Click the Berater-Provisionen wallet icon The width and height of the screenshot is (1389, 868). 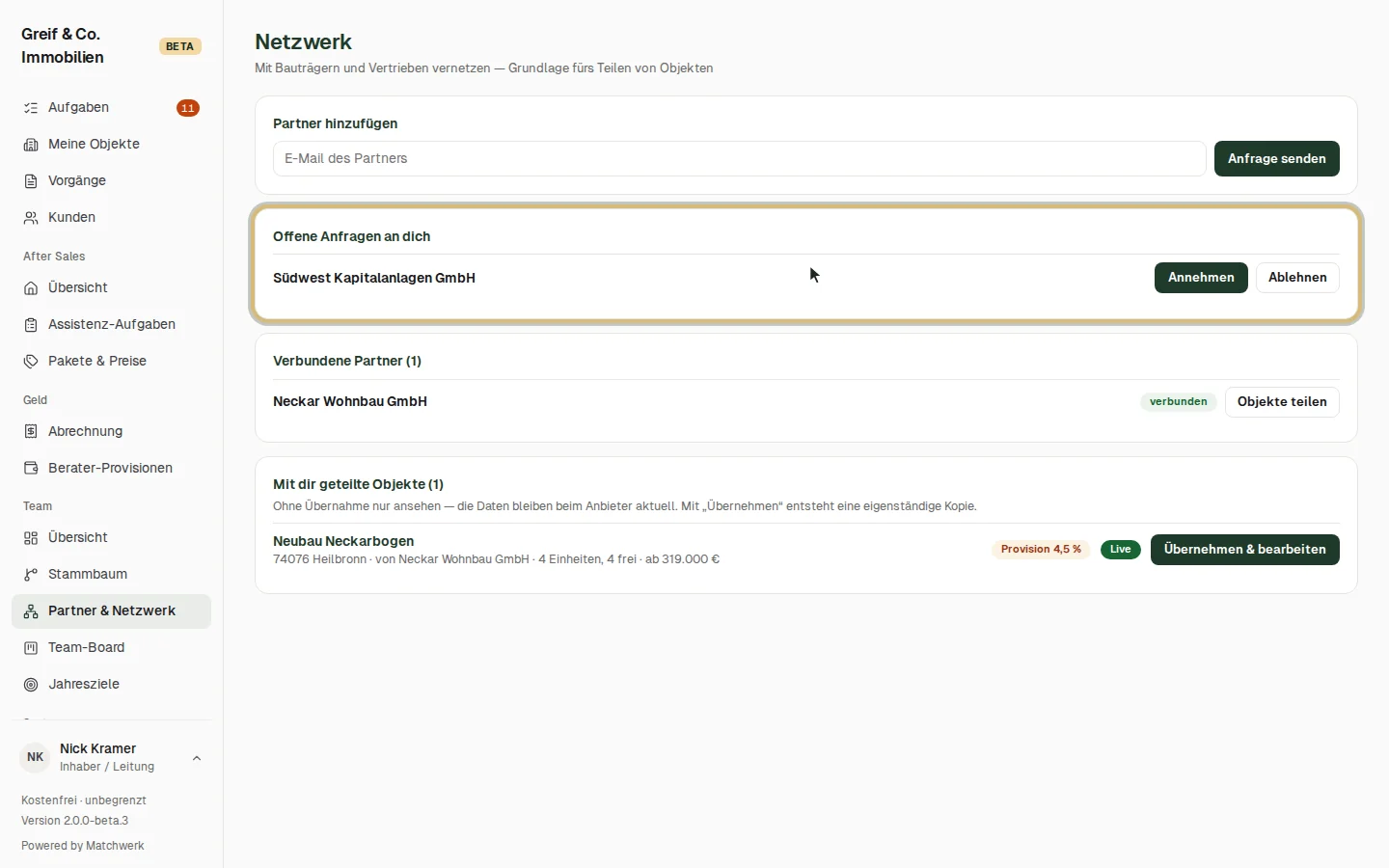pos(31,469)
